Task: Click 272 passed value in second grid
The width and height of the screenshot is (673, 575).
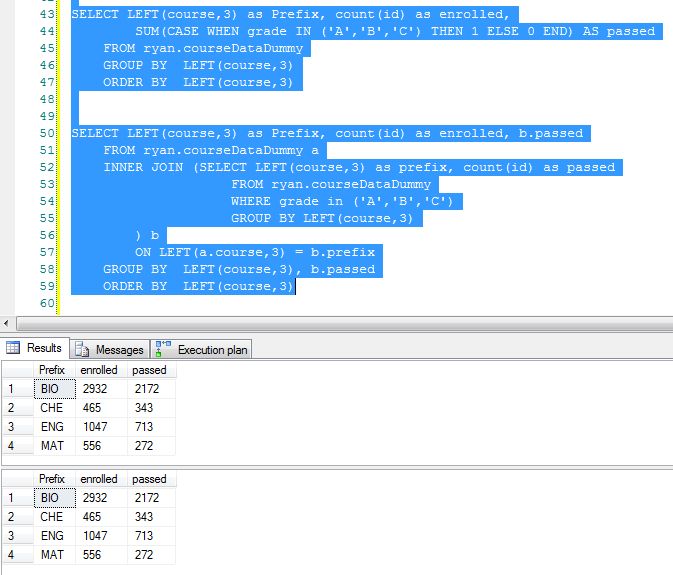Action: pyautogui.click(x=151, y=555)
